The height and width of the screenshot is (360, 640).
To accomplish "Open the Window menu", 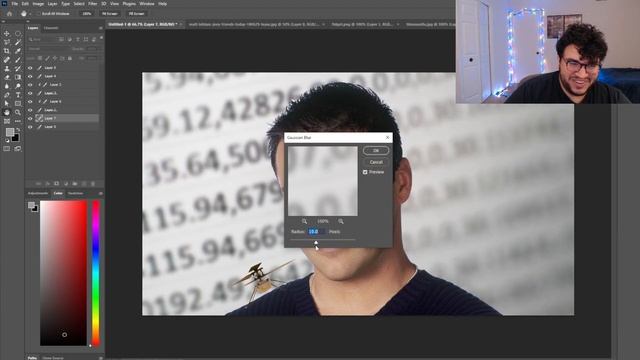I will [147, 4].
